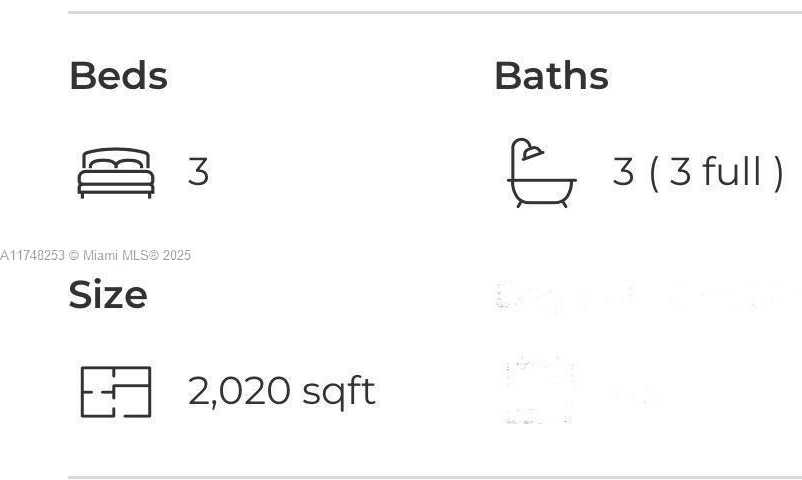
Task: Click the floor plan icon under Size
Action: click(116, 392)
